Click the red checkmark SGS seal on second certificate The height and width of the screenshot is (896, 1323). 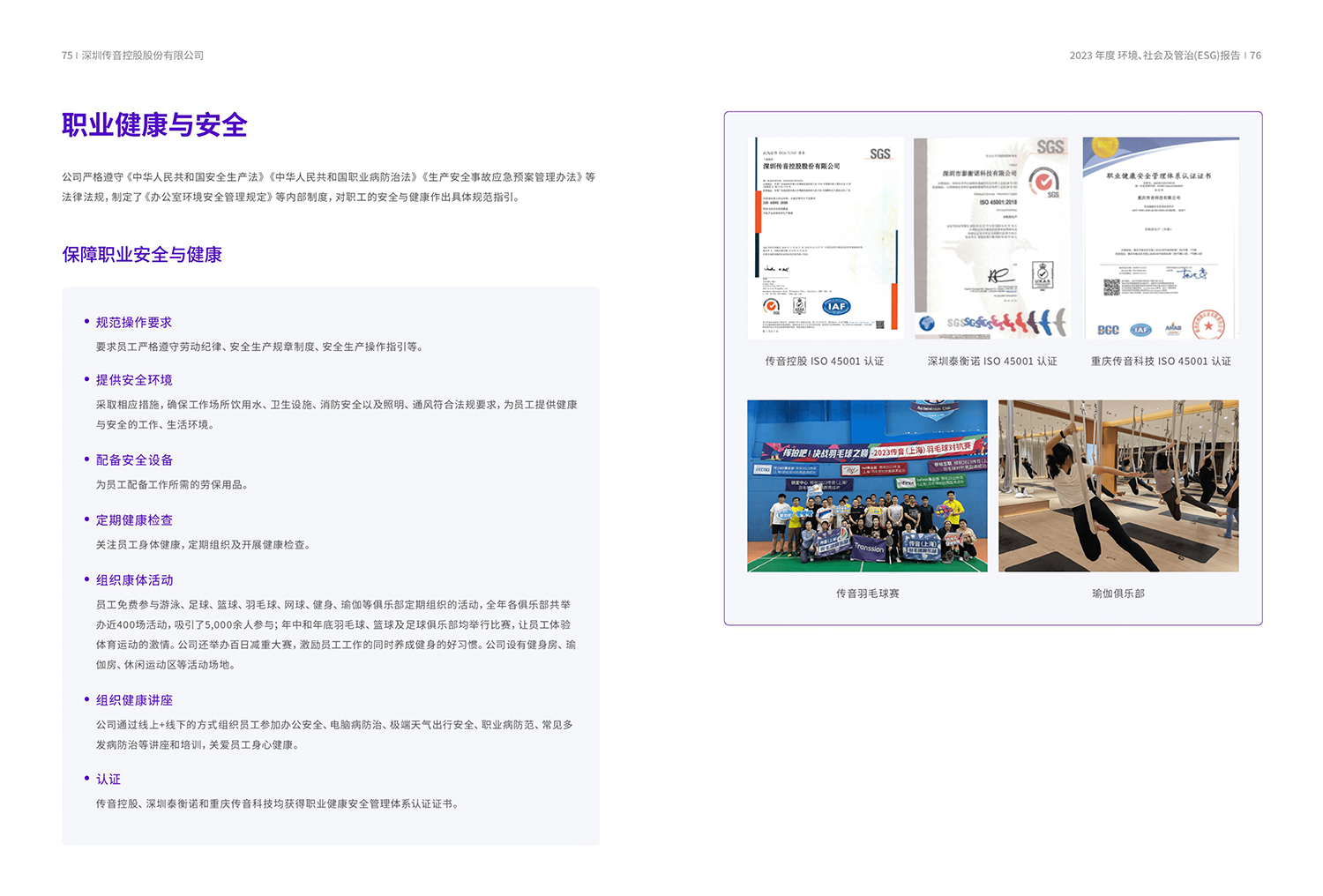tap(1043, 183)
